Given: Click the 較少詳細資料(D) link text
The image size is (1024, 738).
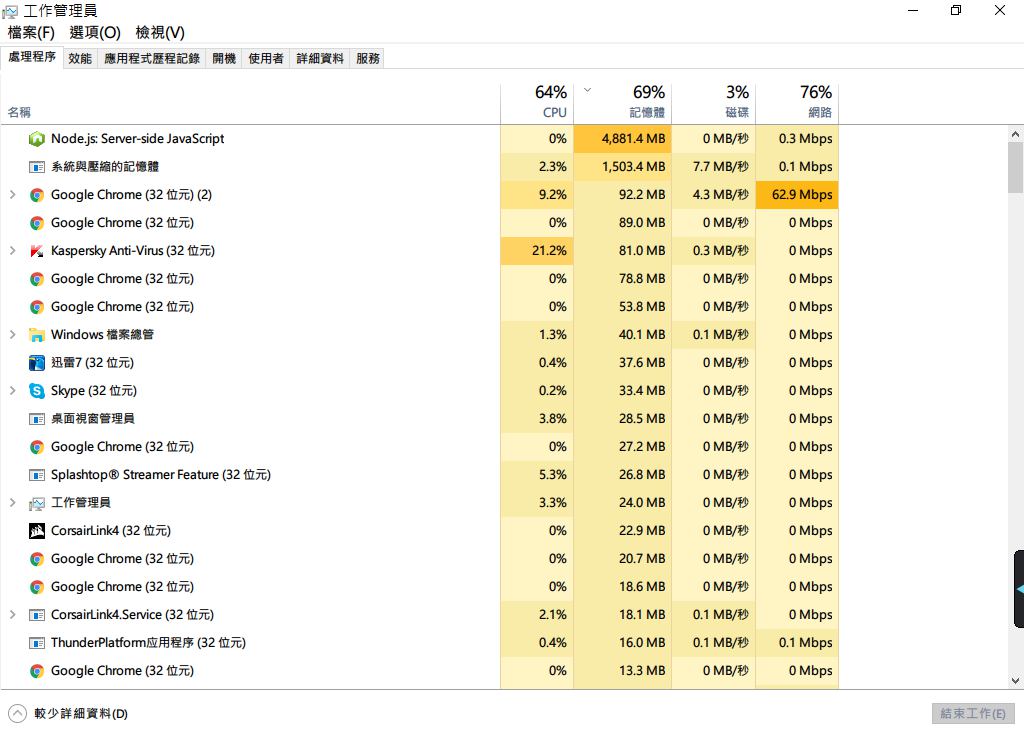Looking at the screenshot, I should 81,713.
